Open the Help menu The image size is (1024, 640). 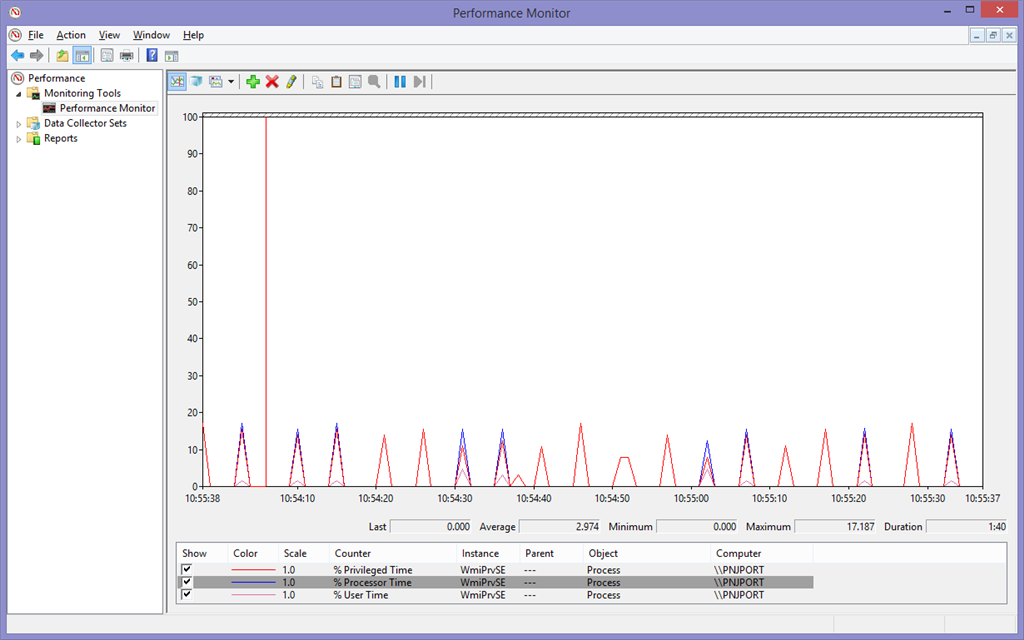point(193,35)
